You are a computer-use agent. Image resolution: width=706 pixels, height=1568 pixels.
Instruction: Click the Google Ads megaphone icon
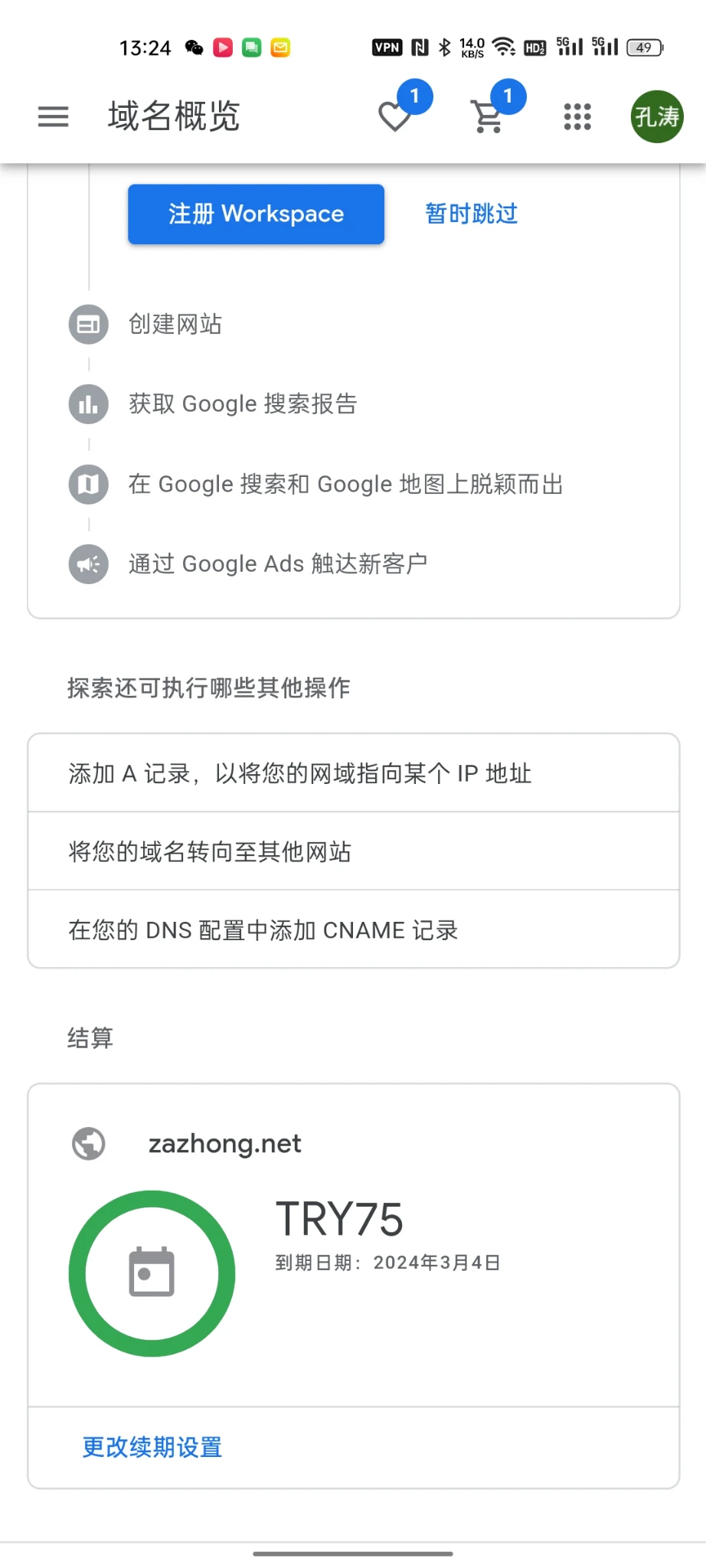point(89,564)
